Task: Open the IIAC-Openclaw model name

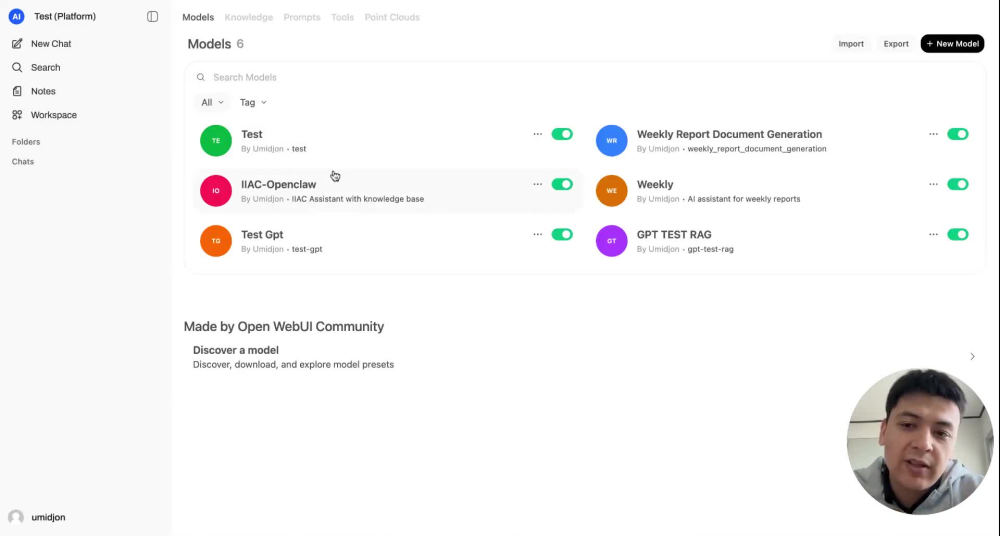Action: 279,184
